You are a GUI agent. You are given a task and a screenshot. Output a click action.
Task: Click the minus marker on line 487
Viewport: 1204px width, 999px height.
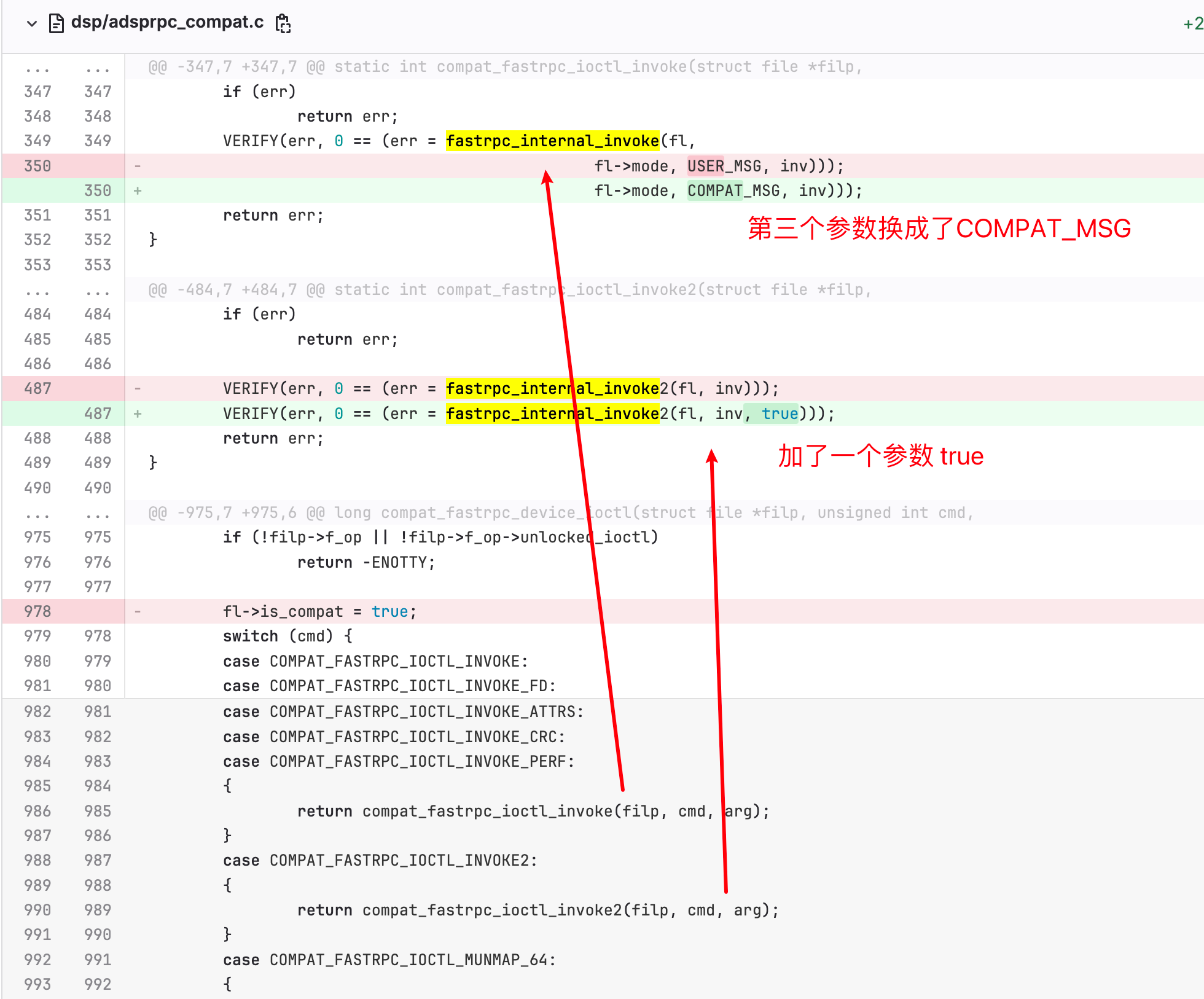[138, 388]
